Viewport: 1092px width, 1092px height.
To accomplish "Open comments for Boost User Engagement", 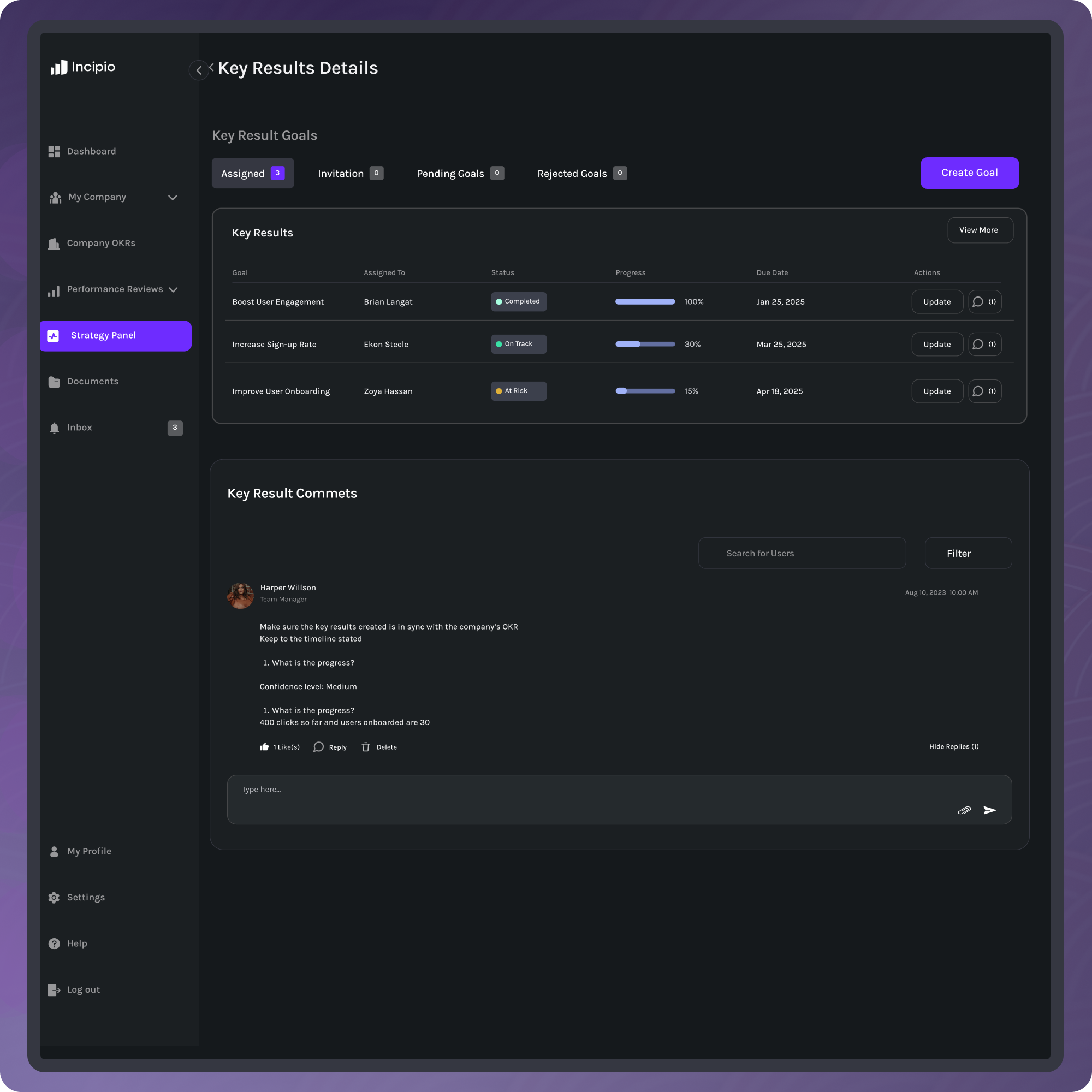I will pyautogui.click(x=984, y=301).
